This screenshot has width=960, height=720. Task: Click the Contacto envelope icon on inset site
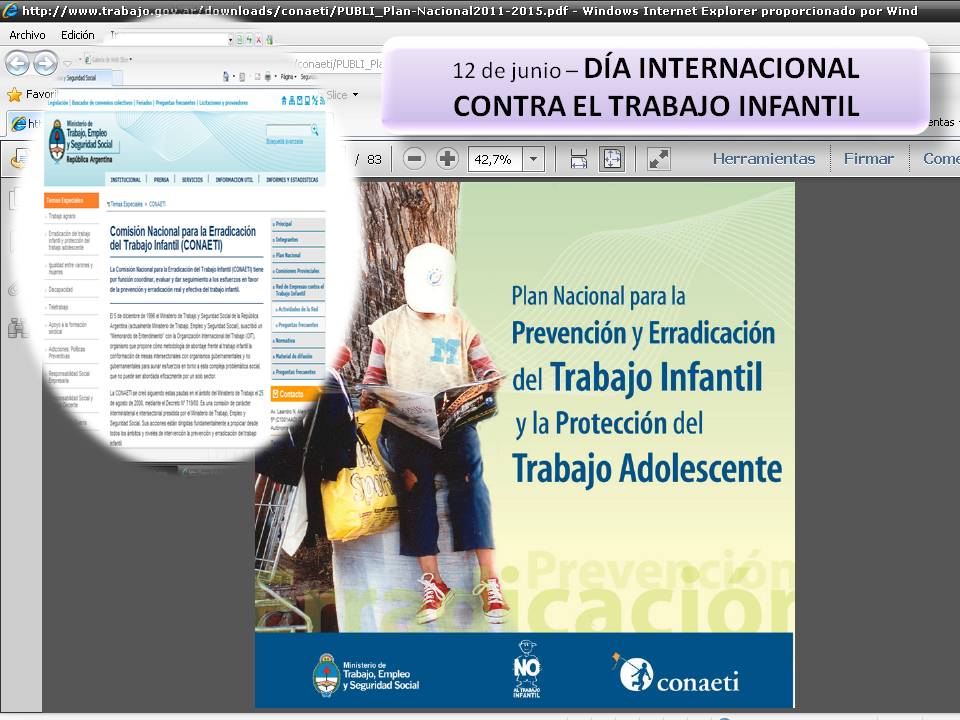click(x=276, y=394)
